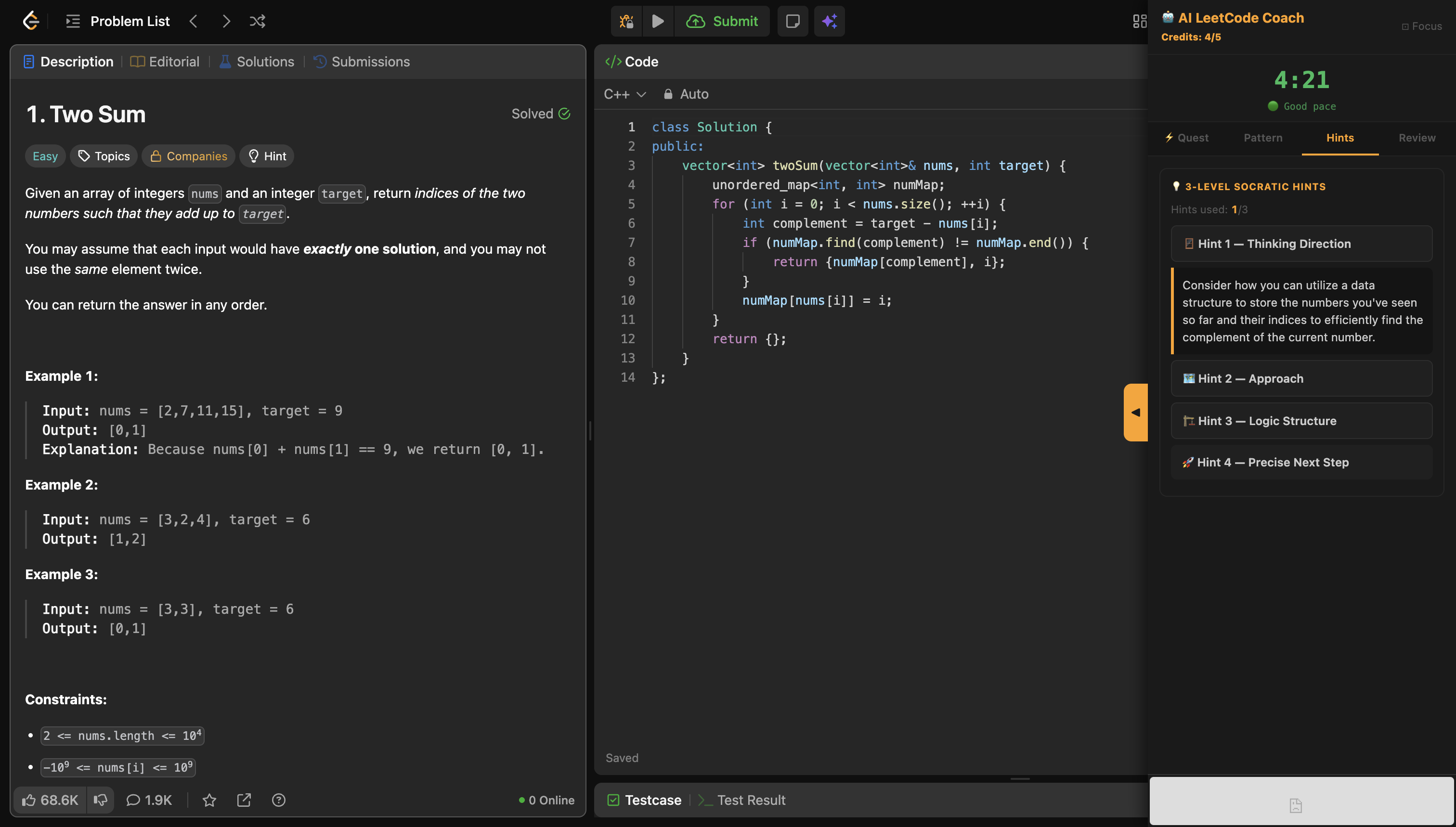The width and height of the screenshot is (1456, 827).
Task: Open the share link icon
Action: (x=244, y=800)
